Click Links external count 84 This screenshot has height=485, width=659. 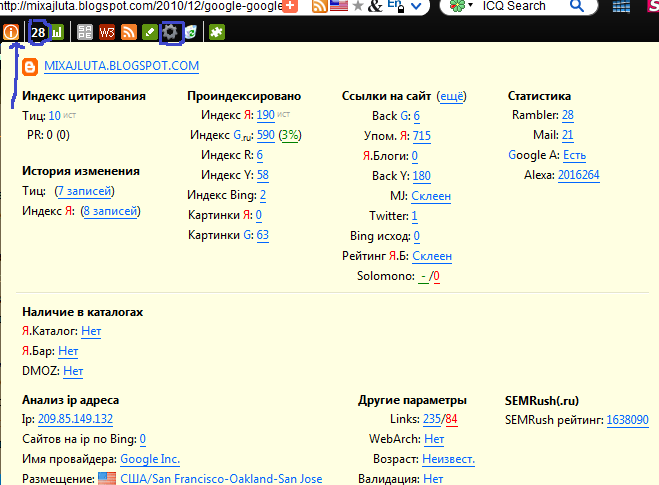tap(451, 419)
